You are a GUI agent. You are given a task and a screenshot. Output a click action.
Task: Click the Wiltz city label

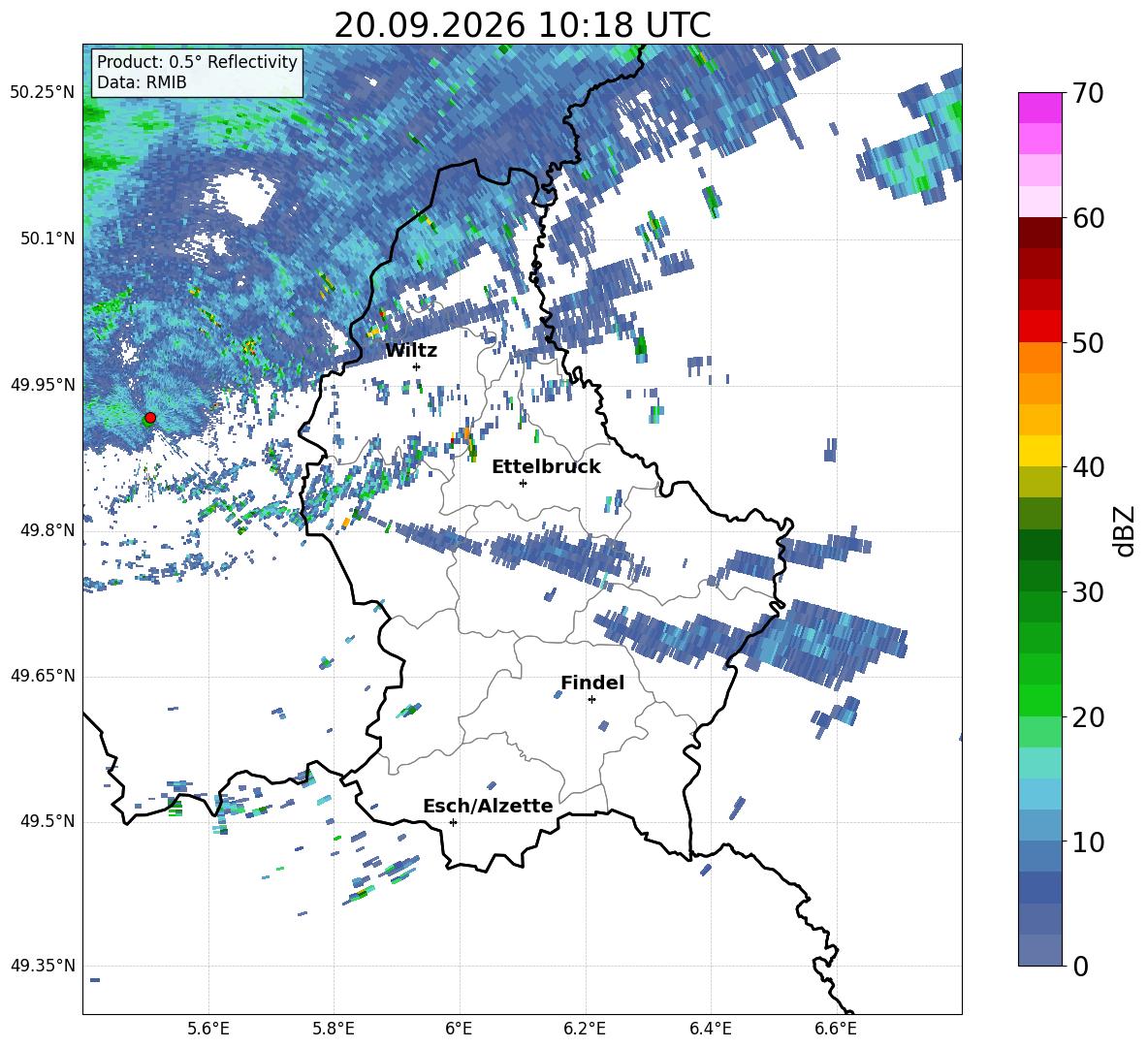pyautogui.click(x=411, y=351)
